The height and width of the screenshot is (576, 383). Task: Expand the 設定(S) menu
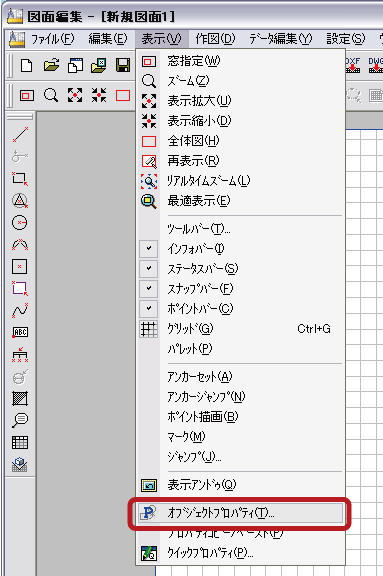click(x=346, y=39)
